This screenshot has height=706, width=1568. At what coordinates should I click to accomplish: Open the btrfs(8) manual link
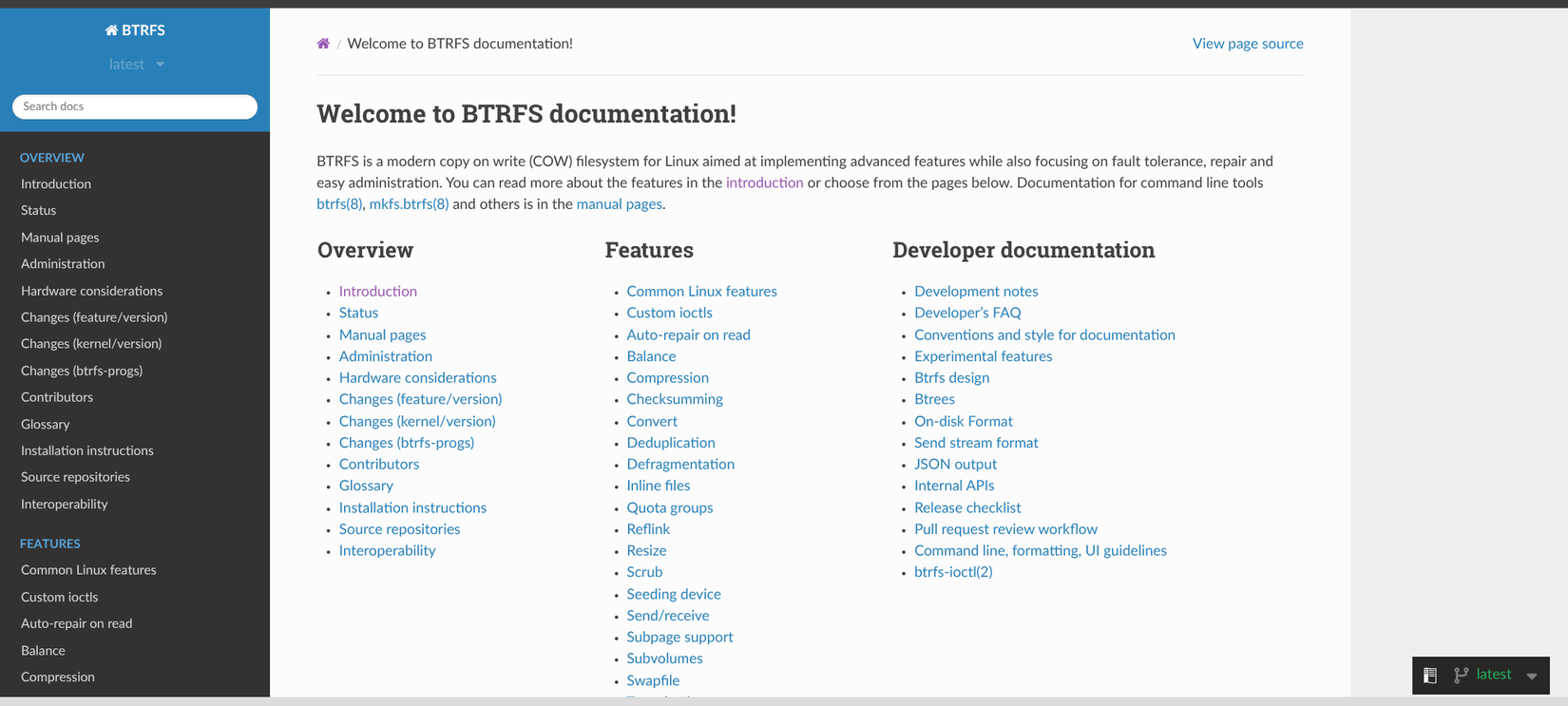[x=339, y=204]
